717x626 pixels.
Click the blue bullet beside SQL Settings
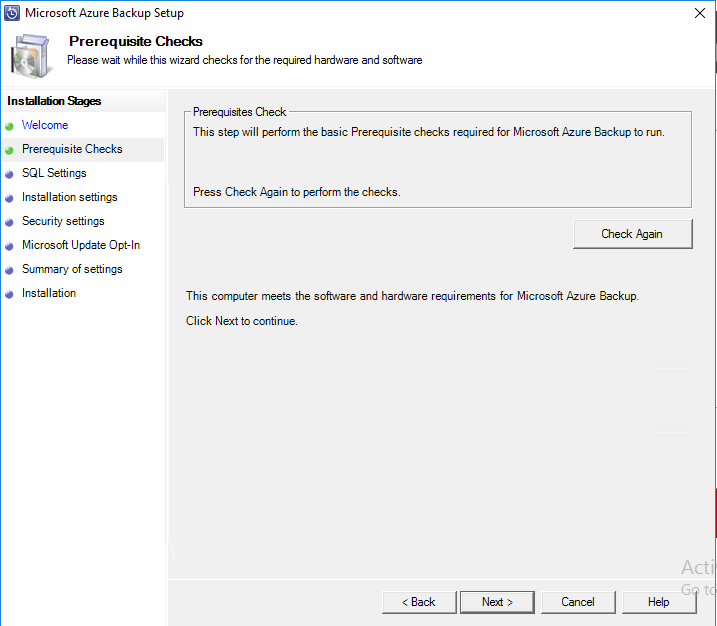click(9, 174)
